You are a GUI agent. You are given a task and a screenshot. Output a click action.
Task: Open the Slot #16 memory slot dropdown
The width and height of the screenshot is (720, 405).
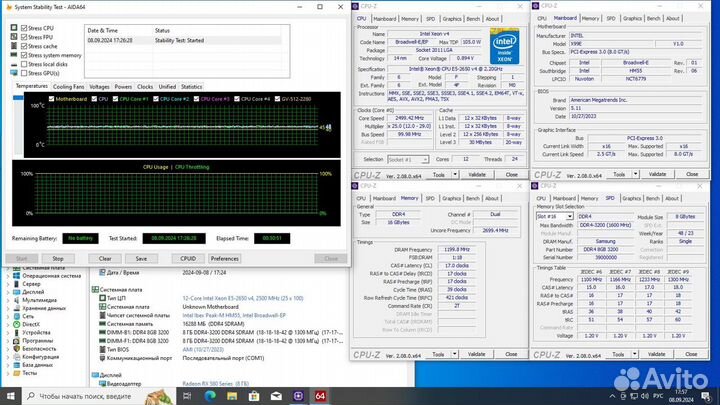(555, 216)
